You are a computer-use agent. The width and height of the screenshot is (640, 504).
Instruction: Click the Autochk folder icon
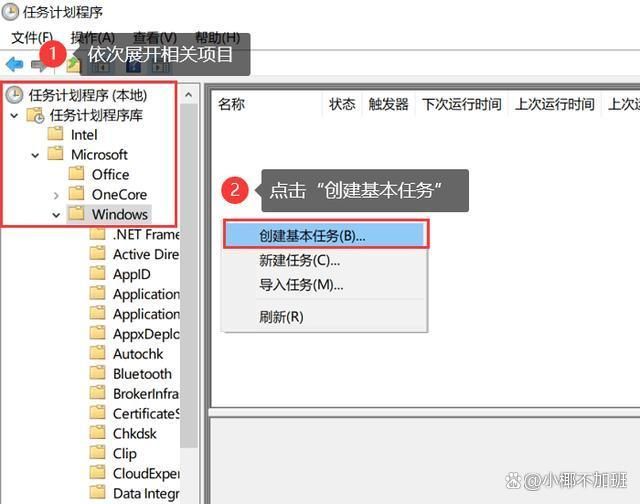click(x=98, y=353)
